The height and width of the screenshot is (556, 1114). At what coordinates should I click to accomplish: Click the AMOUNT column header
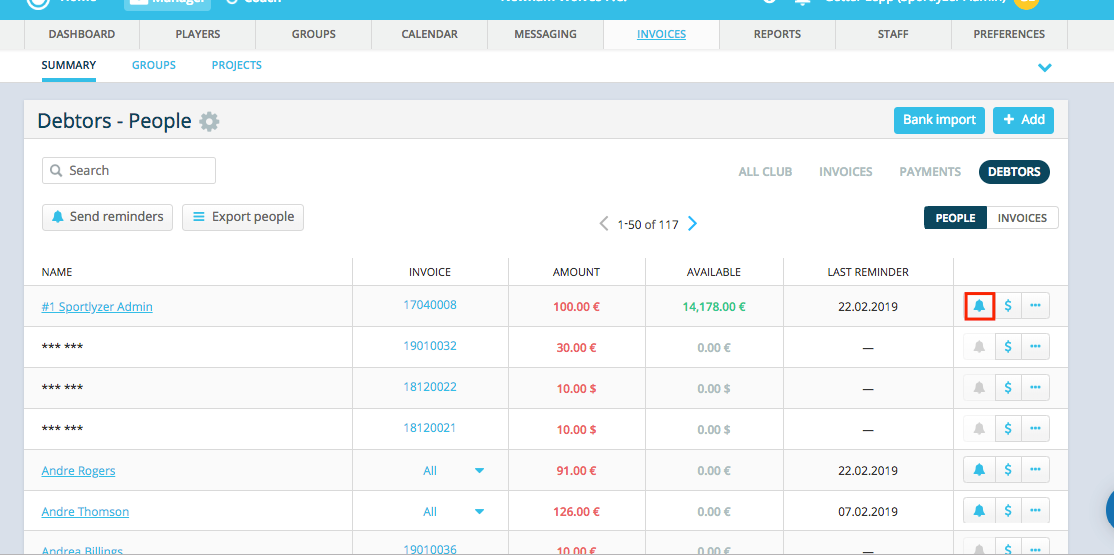(x=576, y=272)
